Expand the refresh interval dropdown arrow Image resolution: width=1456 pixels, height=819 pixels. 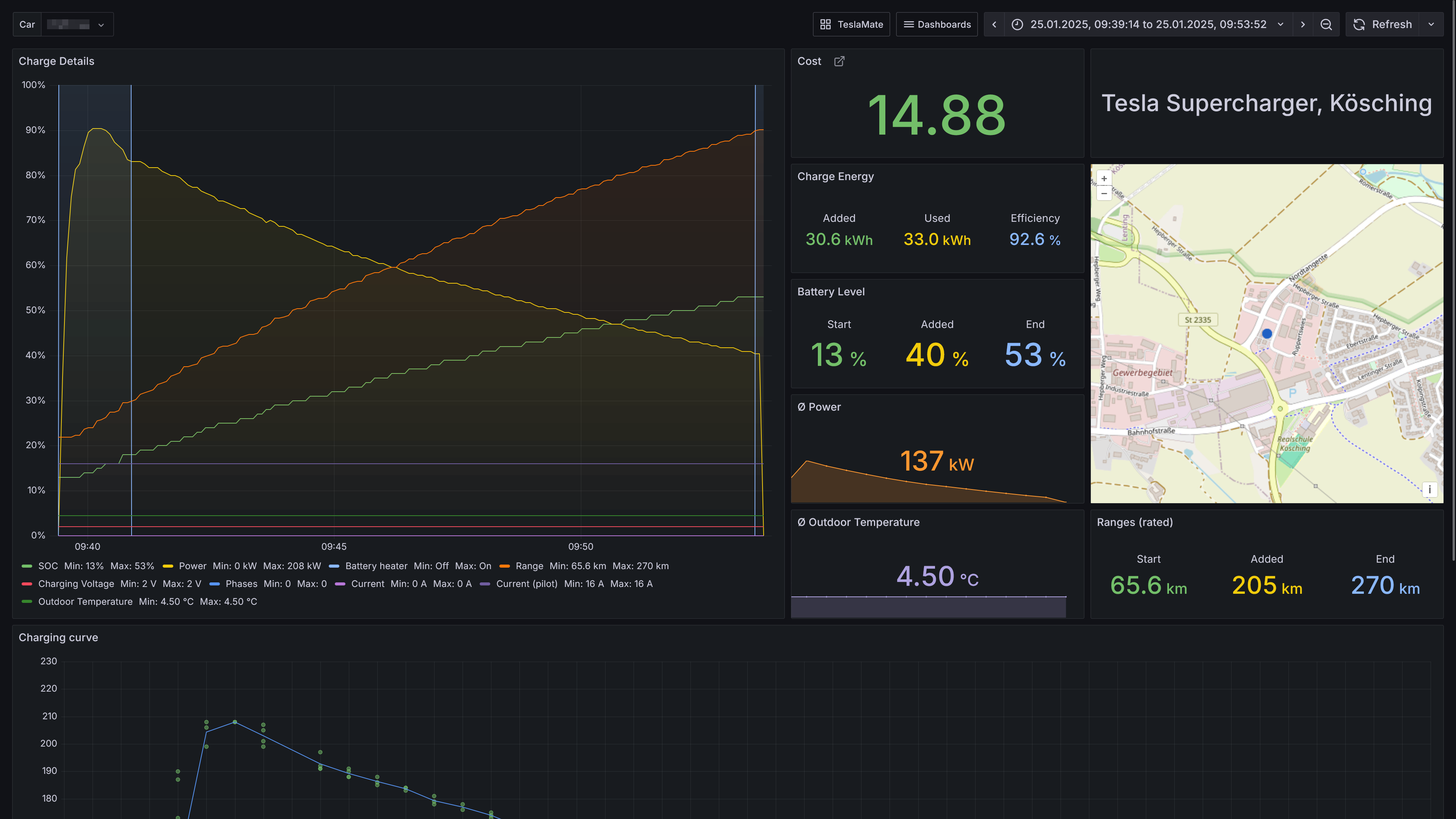pos(1431,24)
